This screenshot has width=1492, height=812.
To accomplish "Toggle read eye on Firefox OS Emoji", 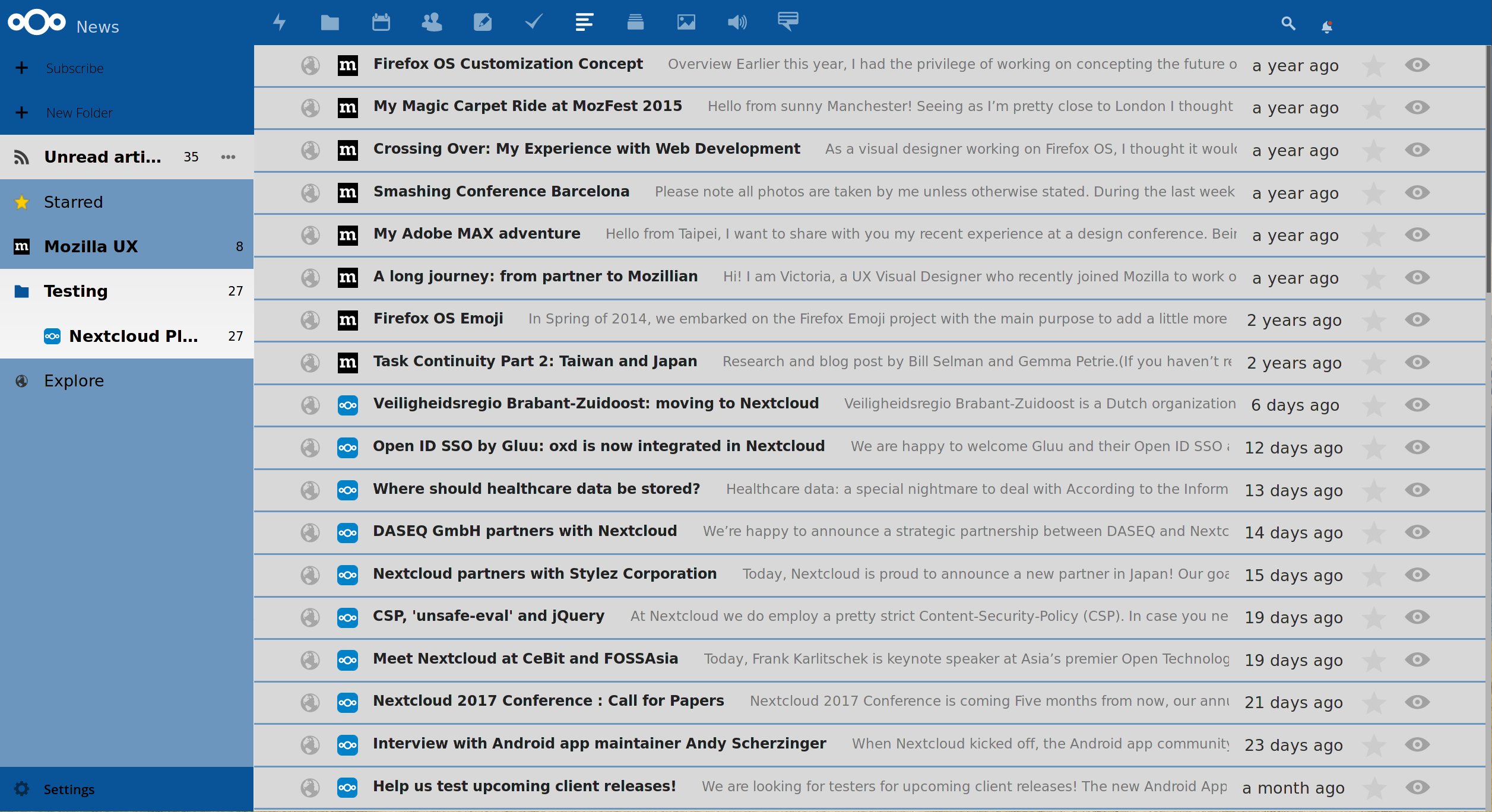I will pos(1417,320).
